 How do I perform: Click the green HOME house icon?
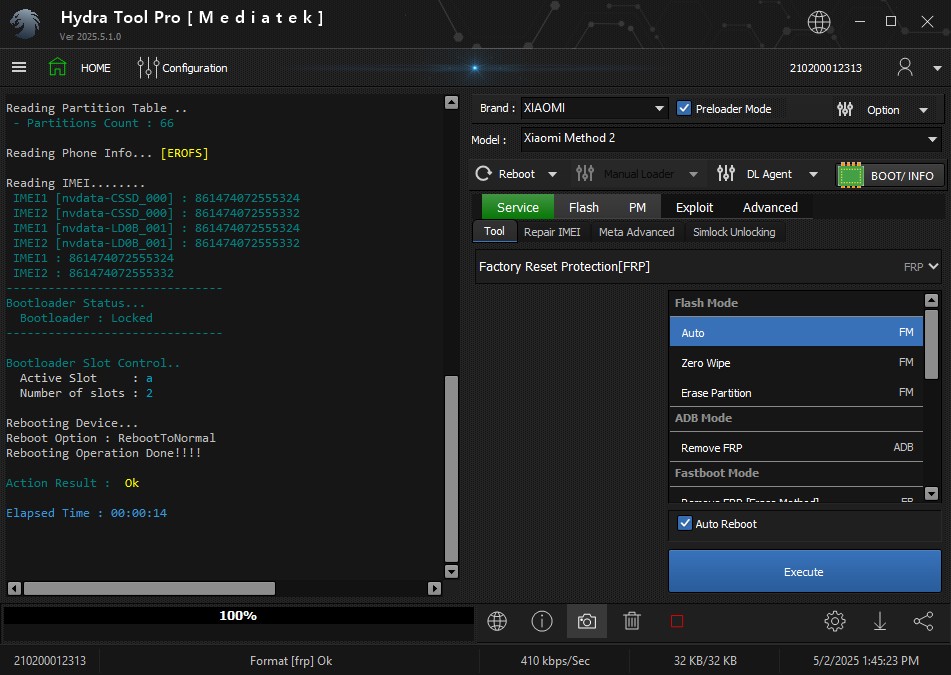(58, 67)
